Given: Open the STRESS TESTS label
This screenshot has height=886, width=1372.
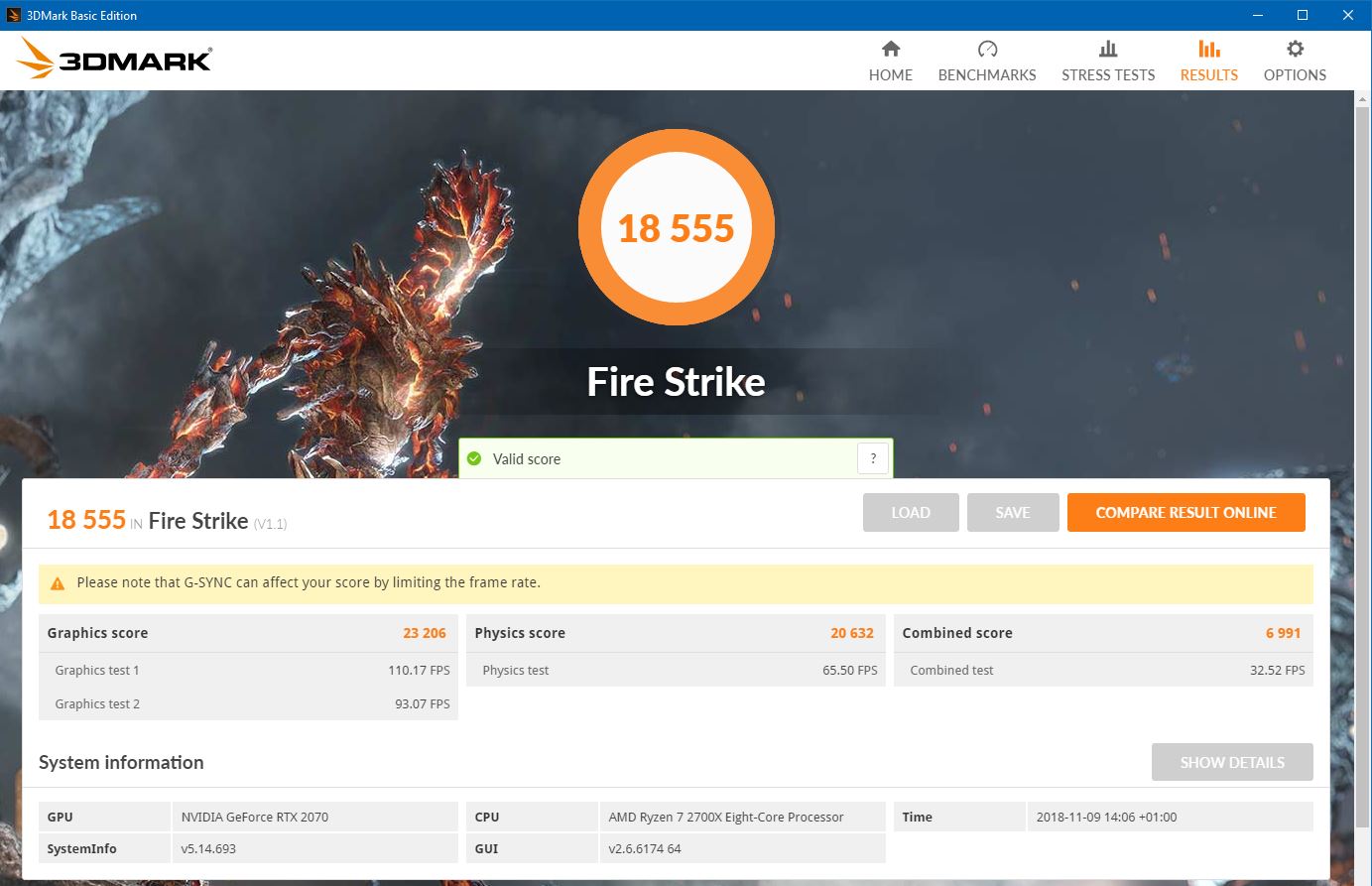Looking at the screenshot, I should pyautogui.click(x=1108, y=75).
